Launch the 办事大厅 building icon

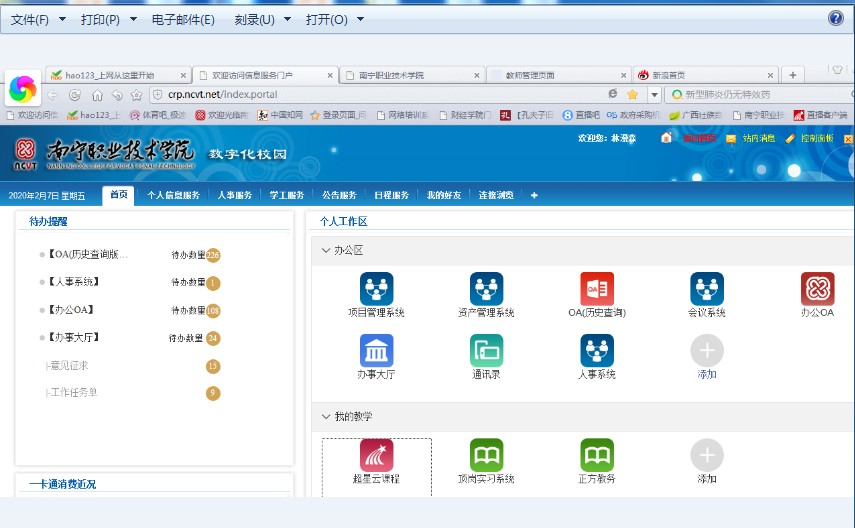tap(377, 351)
